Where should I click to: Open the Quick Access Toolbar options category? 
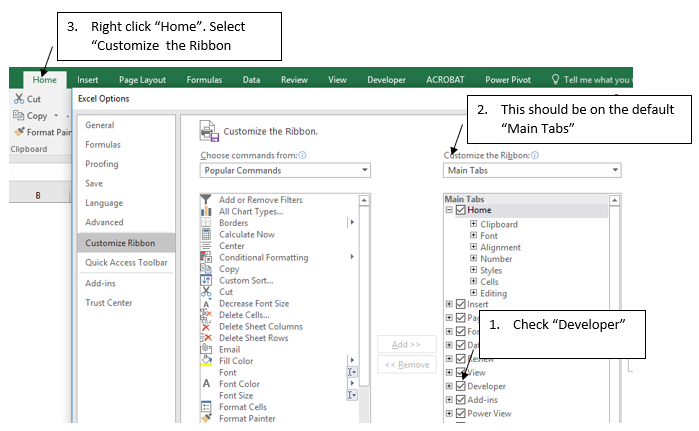click(126, 263)
